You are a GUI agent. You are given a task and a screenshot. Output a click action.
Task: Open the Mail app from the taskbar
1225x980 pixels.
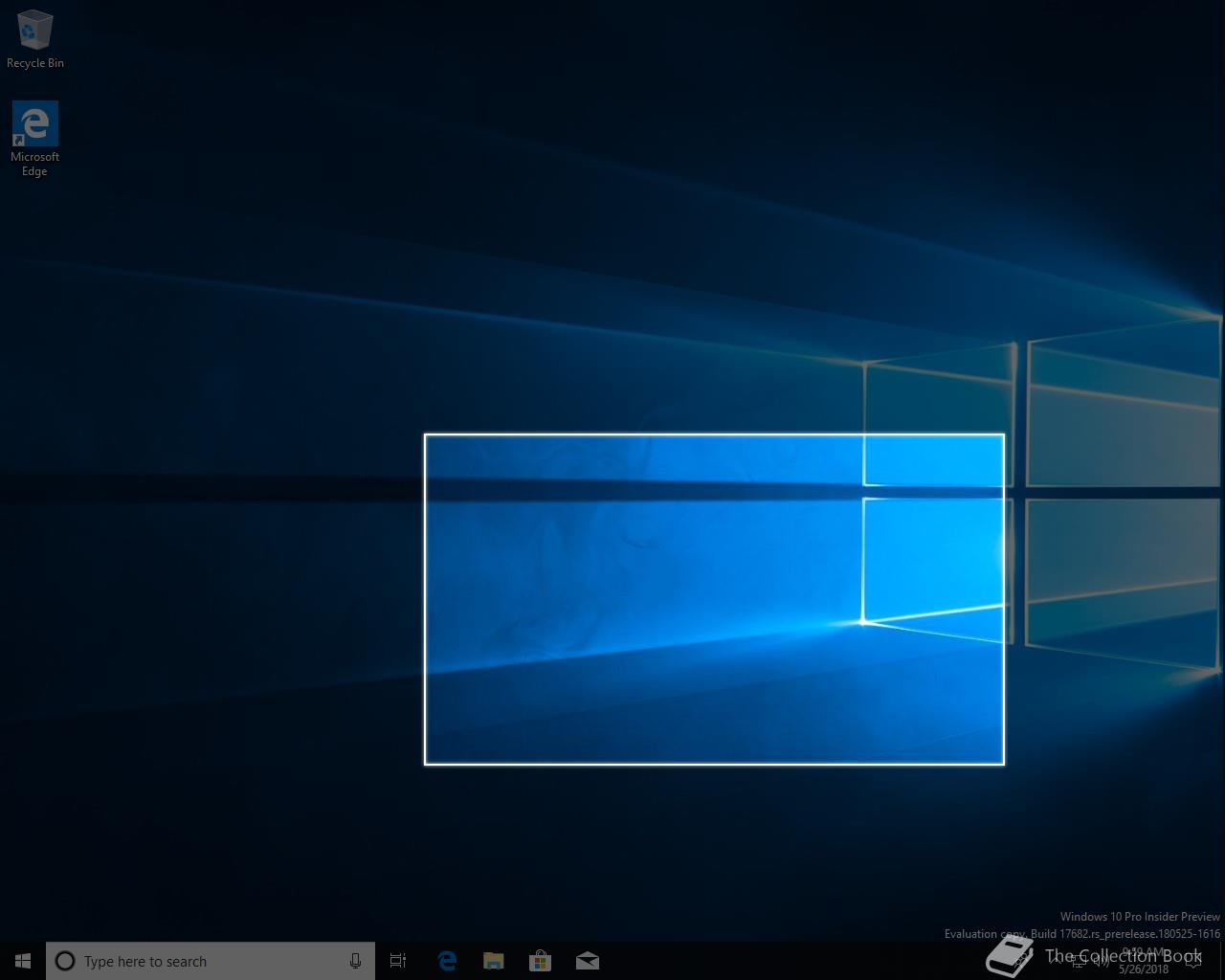pyautogui.click(x=588, y=961)
